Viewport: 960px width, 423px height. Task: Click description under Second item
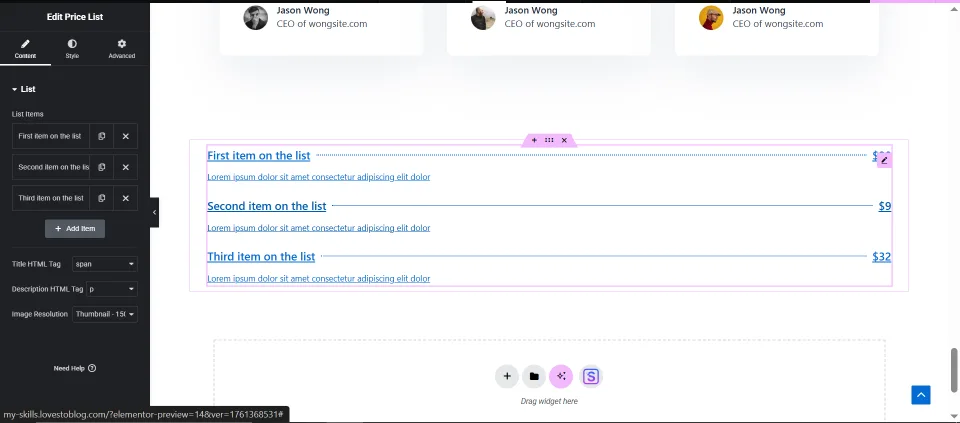[318, 228]
